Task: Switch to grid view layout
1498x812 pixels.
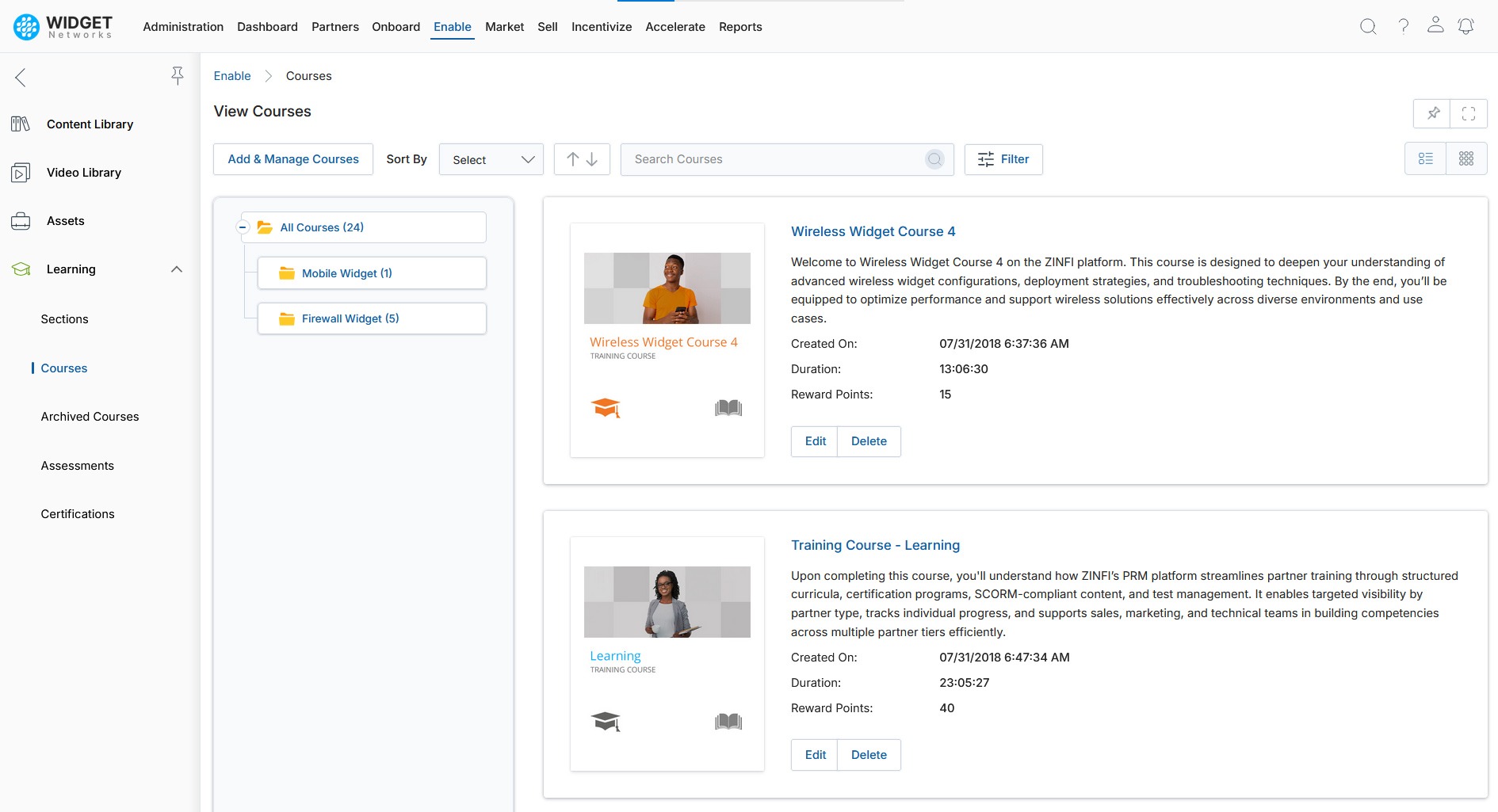Action: (1466, 159)
